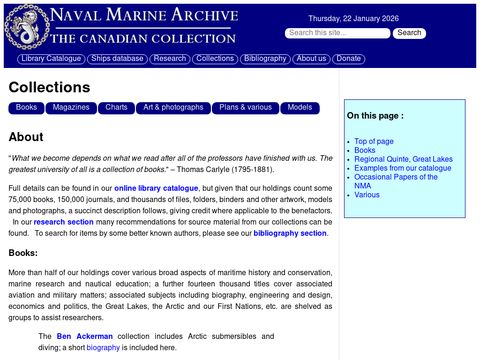This screenshot has width=480, height=360.
Task: Open the short biography link
Action: (x=103, y=348)
